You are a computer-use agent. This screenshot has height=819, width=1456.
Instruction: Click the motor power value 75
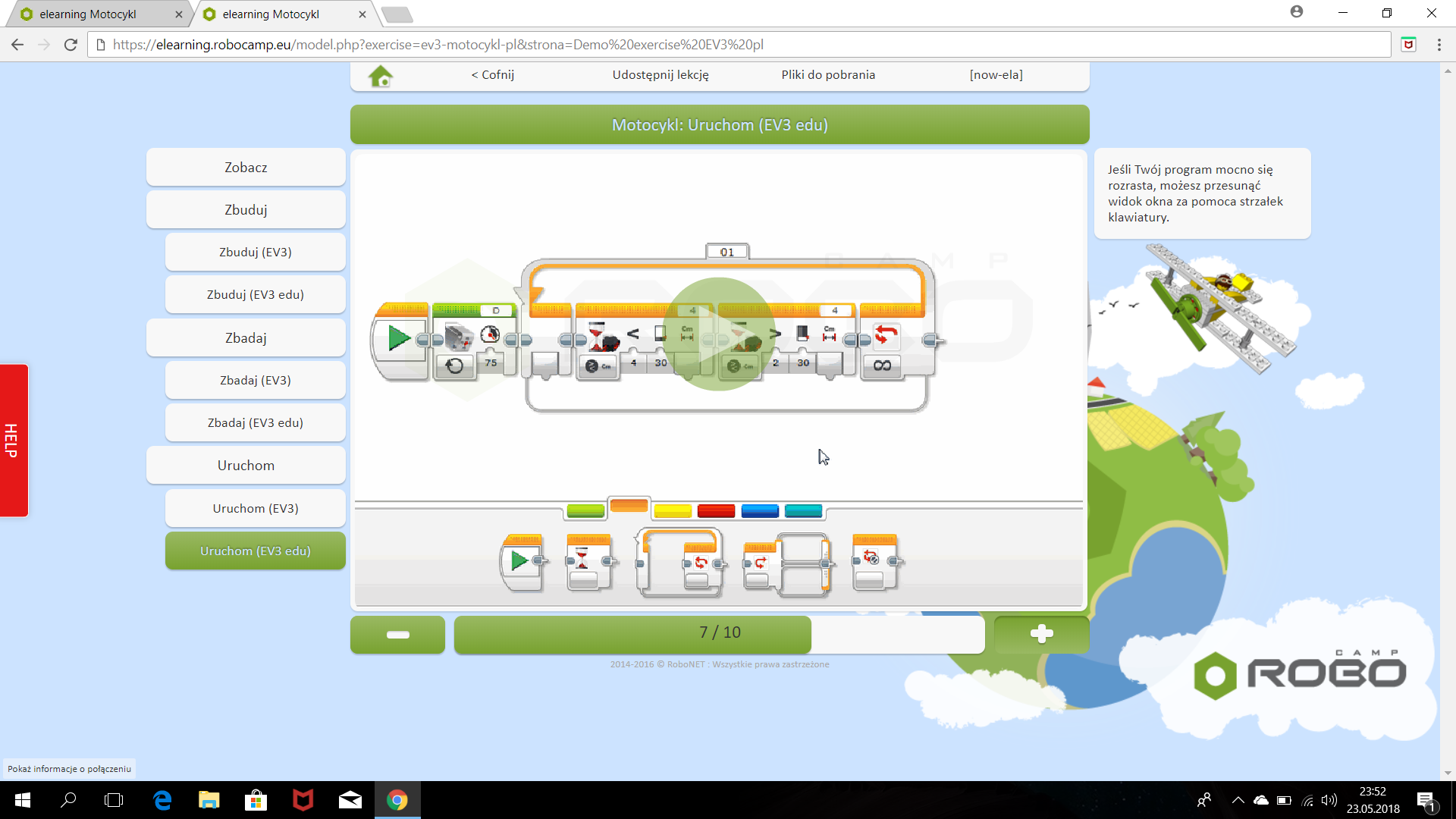tap(491, 362)
